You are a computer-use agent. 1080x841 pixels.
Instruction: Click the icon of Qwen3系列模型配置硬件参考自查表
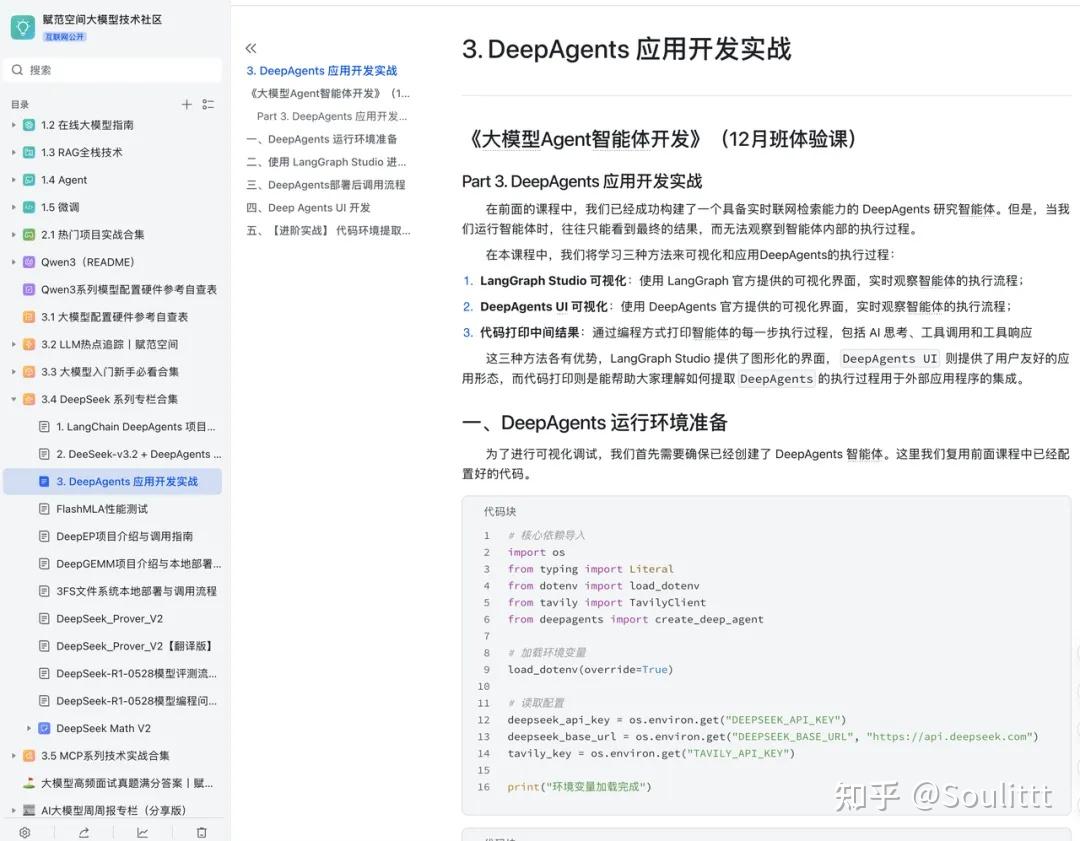[x=29, y=289]
